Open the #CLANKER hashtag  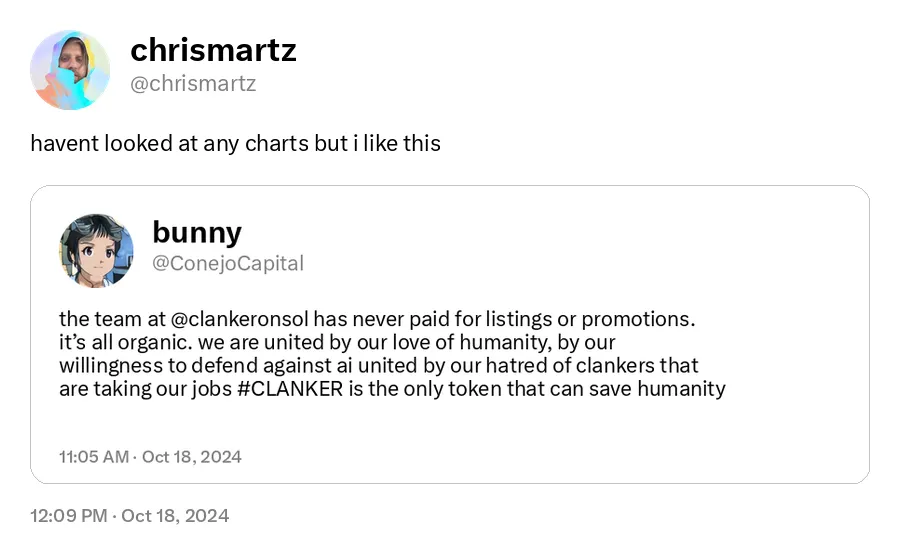coord(289,389)
